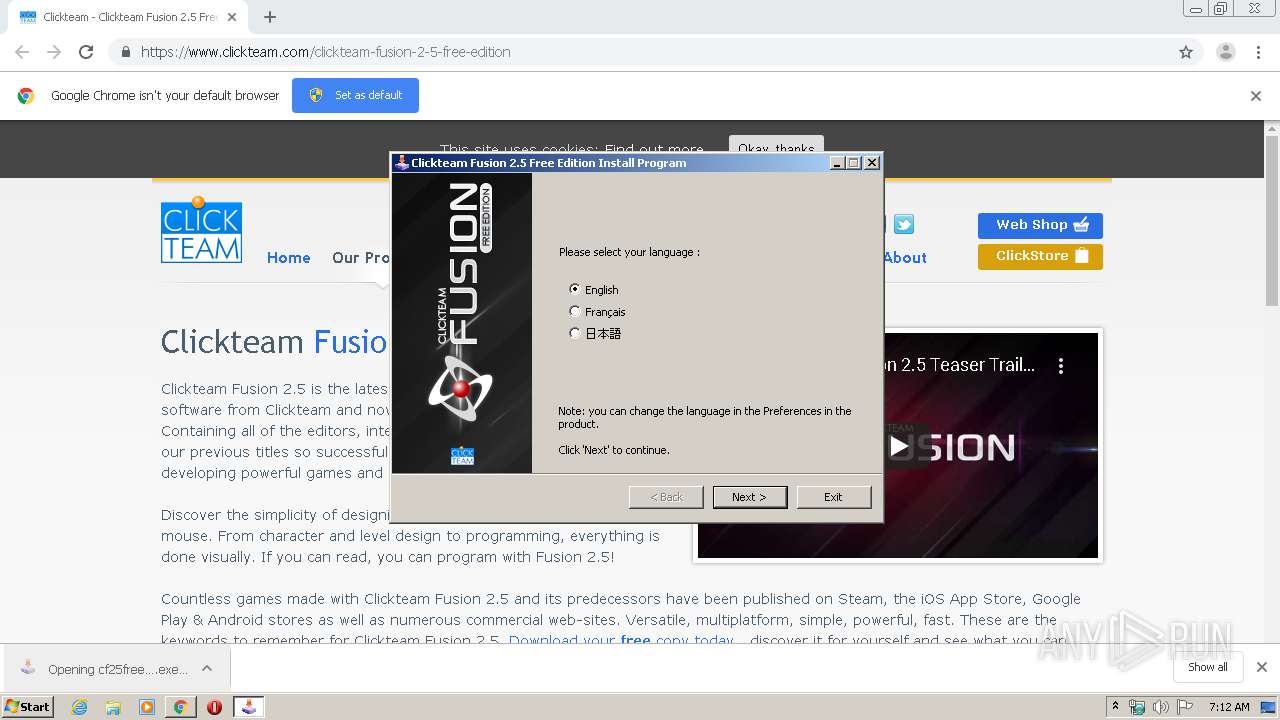Click Next in the installer

point(749,497)
